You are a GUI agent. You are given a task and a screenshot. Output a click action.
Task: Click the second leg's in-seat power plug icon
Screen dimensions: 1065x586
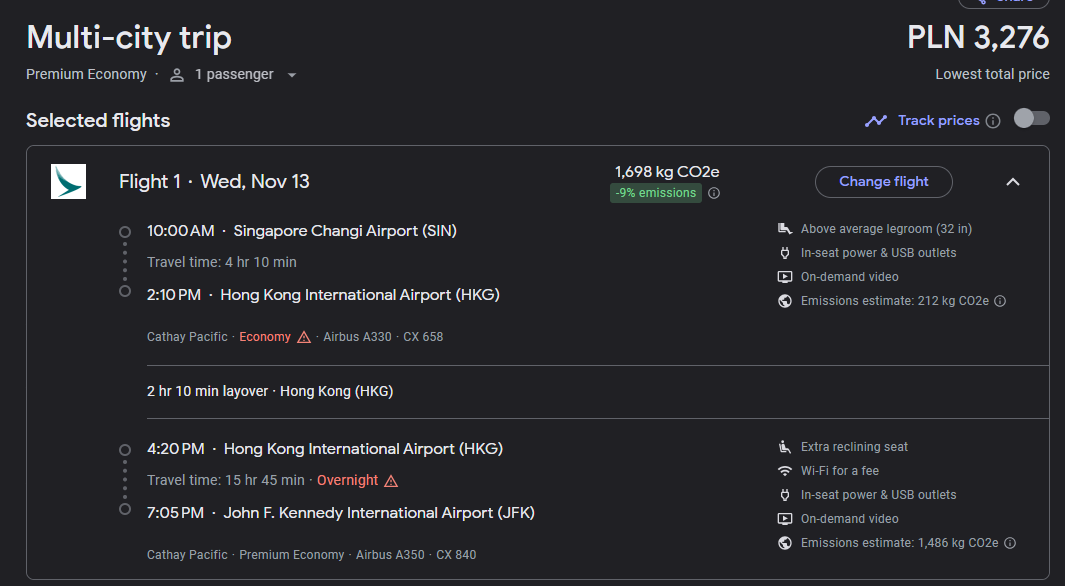click(x=784, y=495)
